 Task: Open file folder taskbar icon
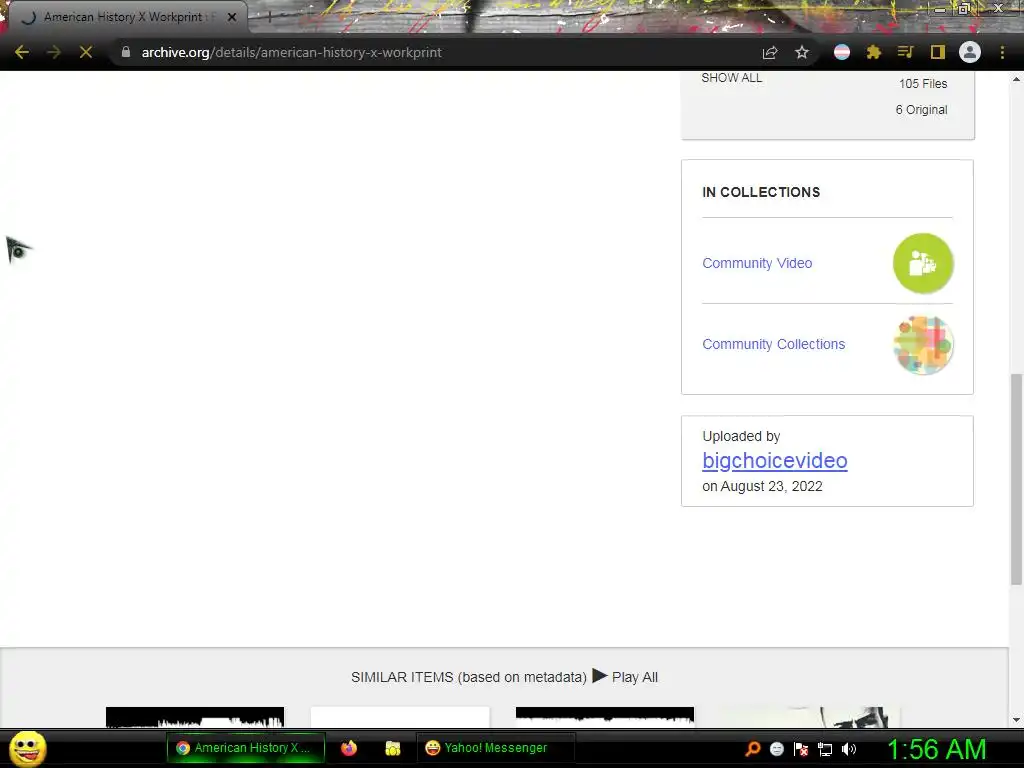pos(392,748)
